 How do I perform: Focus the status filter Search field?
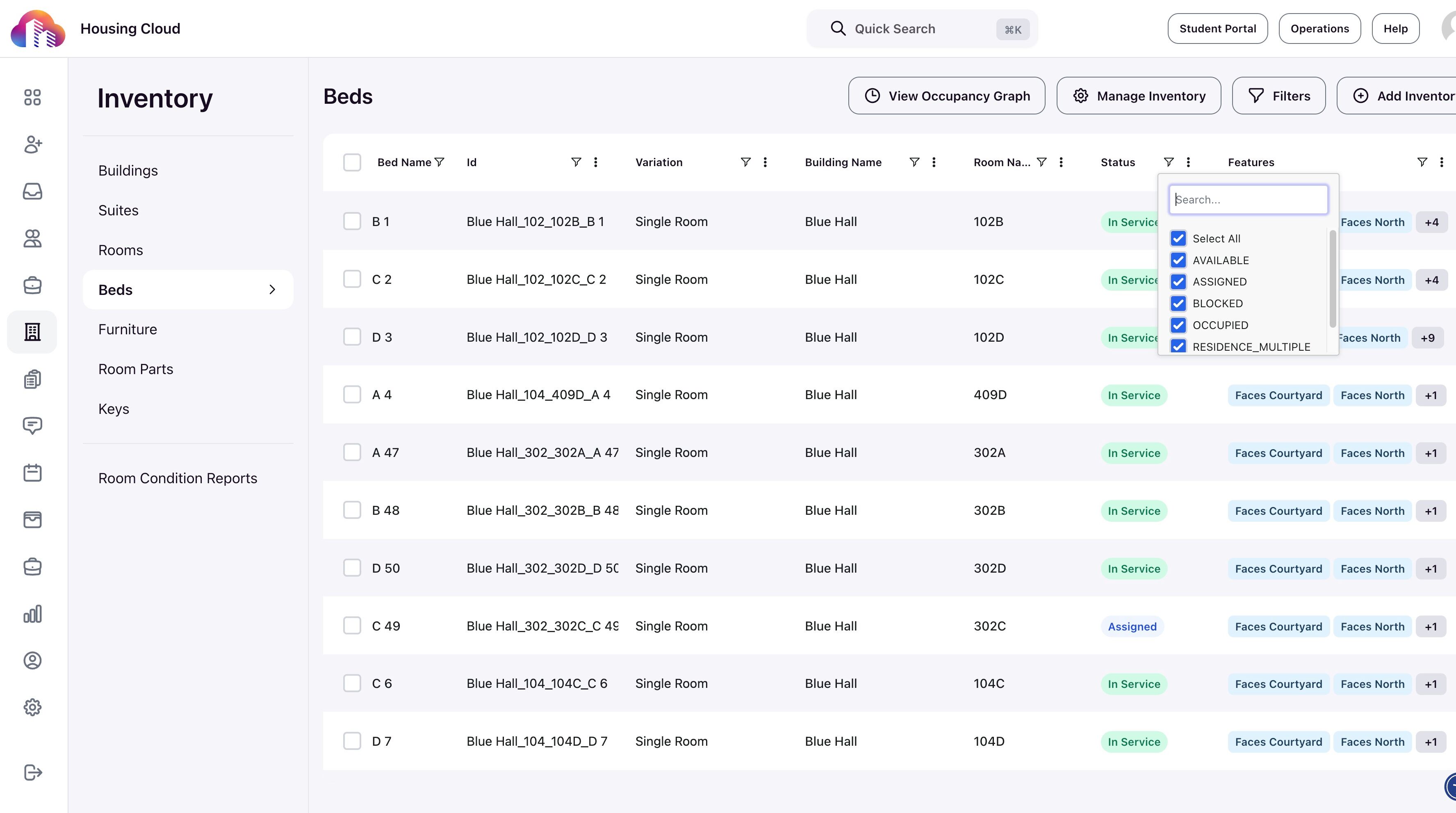[x=1248, y=200]
